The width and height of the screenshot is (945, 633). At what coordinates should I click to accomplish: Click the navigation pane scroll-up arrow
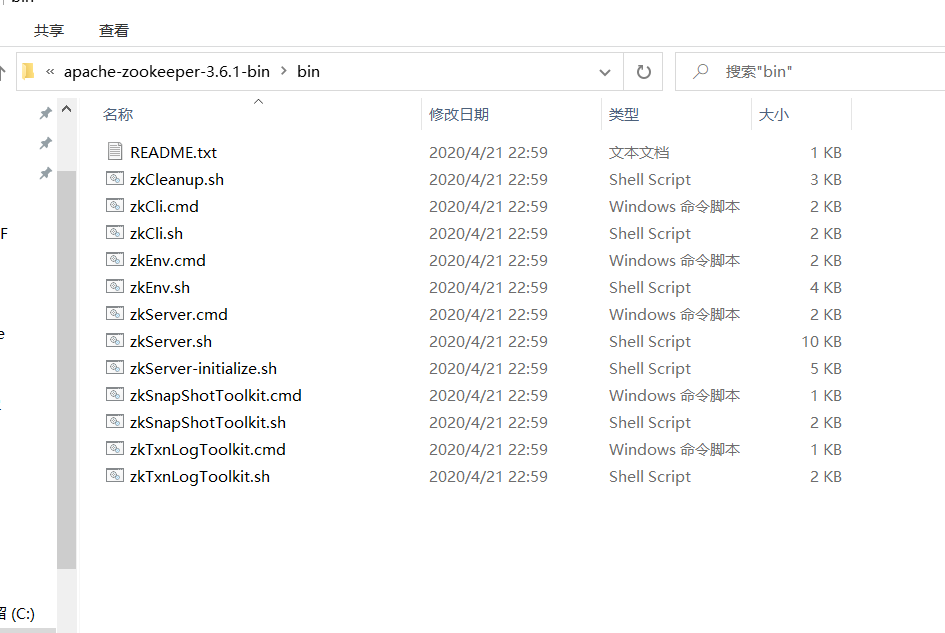(66, 109)
